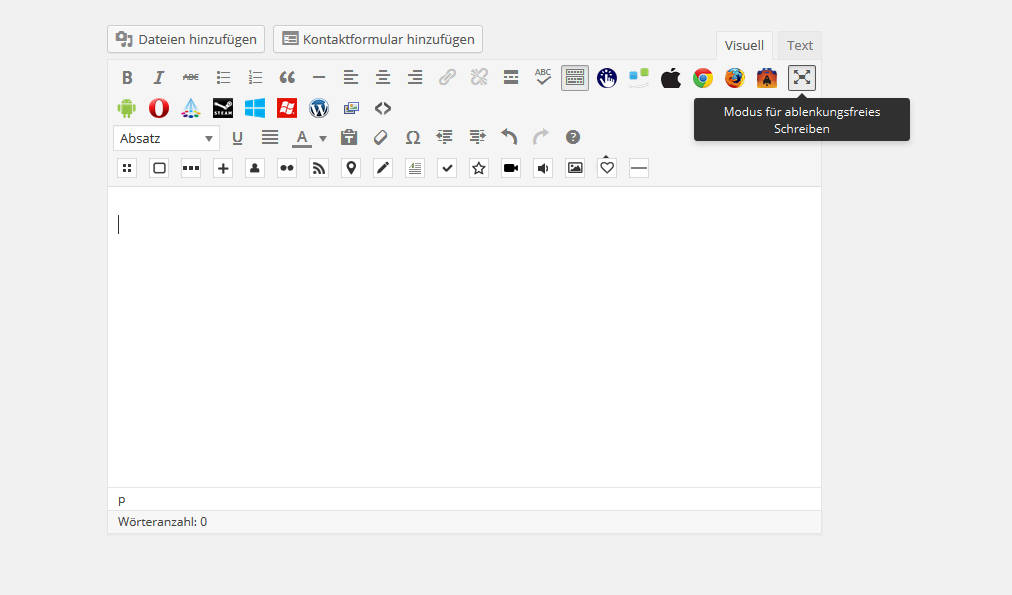This screenshot has width=1012, height=595.
Task: Click the Android robot icon
Action: point(126,108)
